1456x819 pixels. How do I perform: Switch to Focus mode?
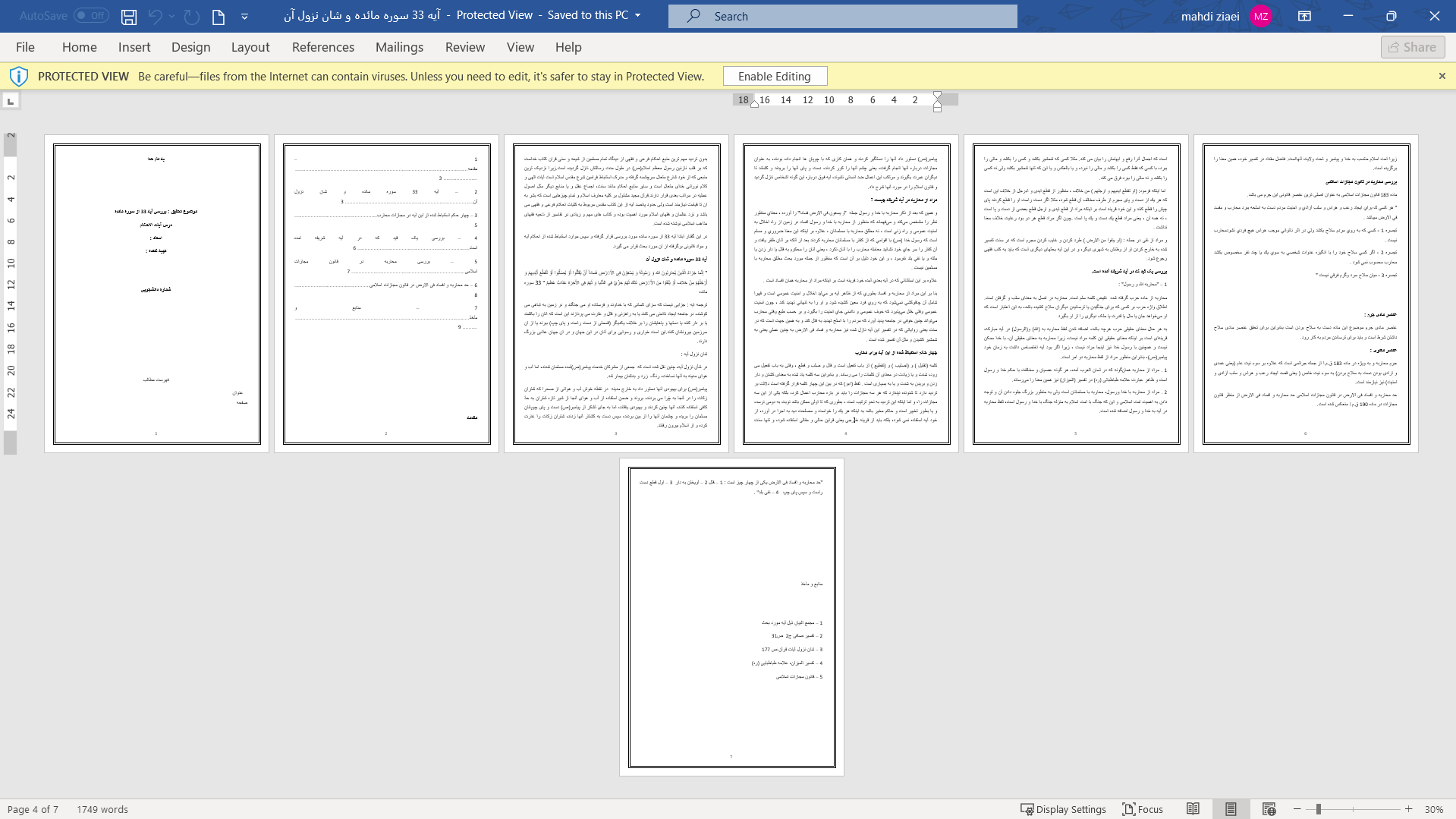(x=1143, y=809)
